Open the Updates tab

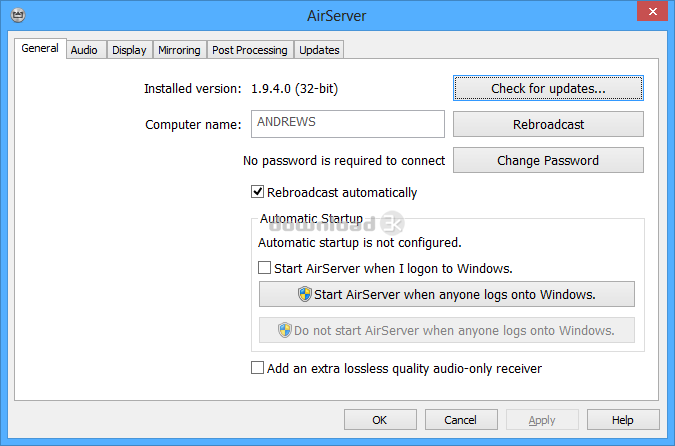pos(319,50)
